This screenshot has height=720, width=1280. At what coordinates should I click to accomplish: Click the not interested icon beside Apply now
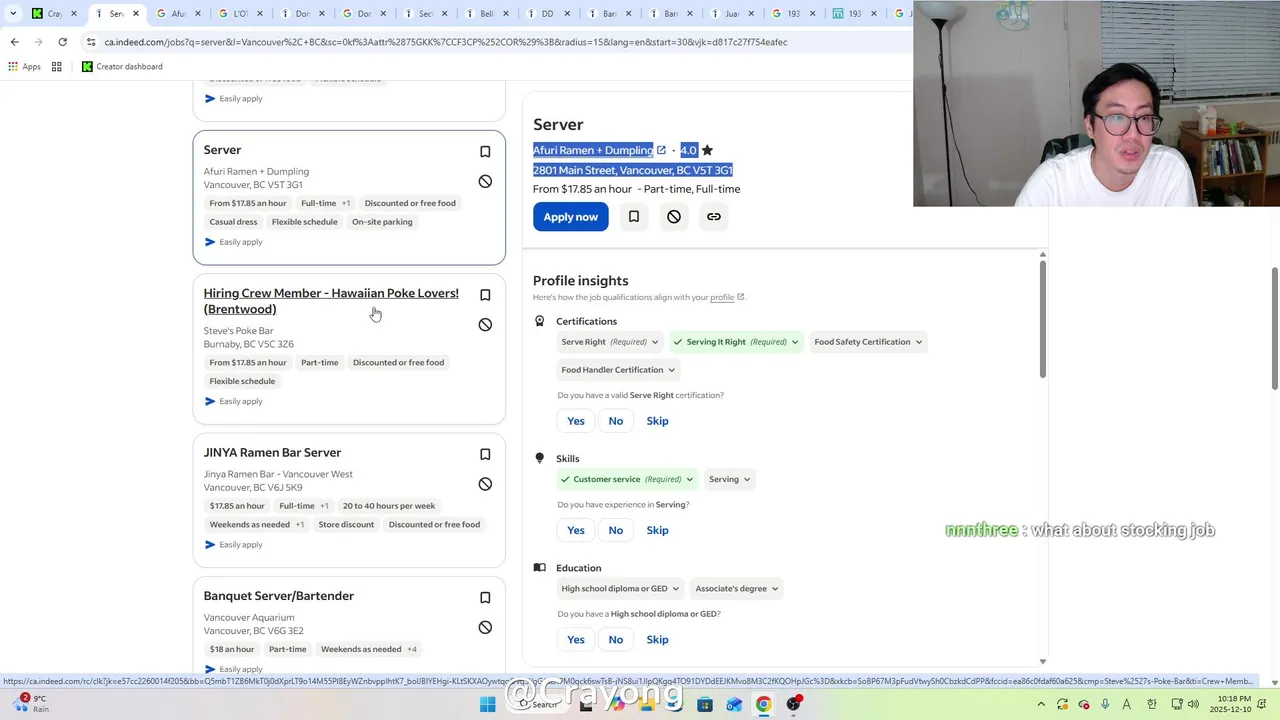point(674,216)
